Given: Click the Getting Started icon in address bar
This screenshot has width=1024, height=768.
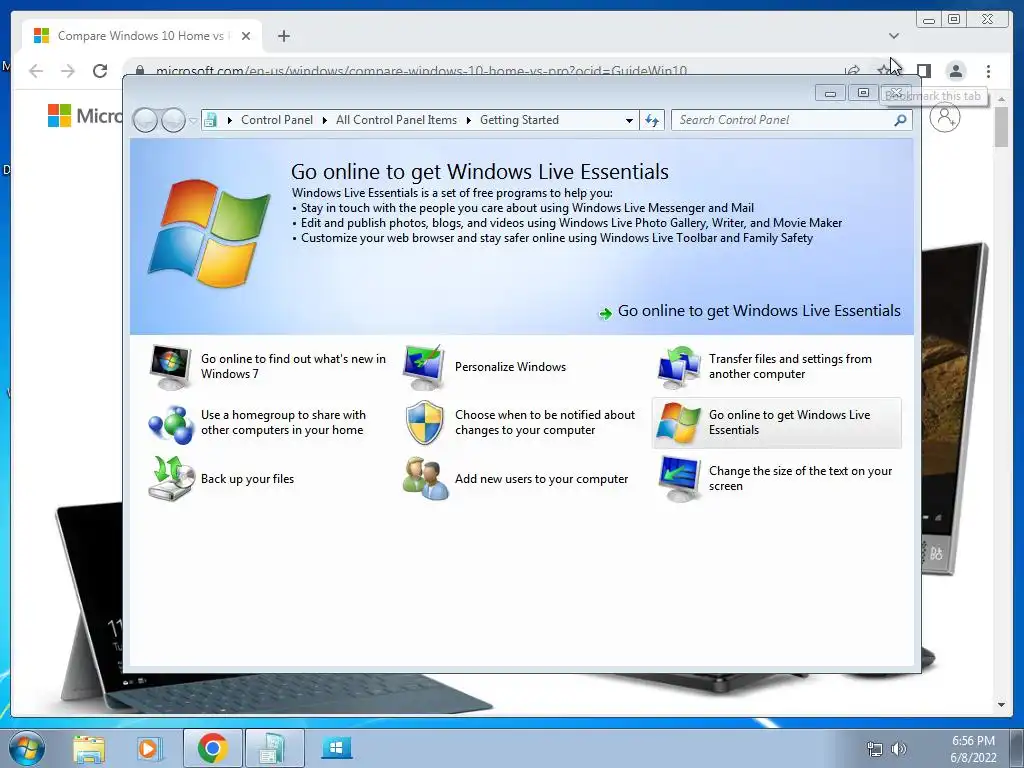Looking at the screenshot, I should 210,120.
